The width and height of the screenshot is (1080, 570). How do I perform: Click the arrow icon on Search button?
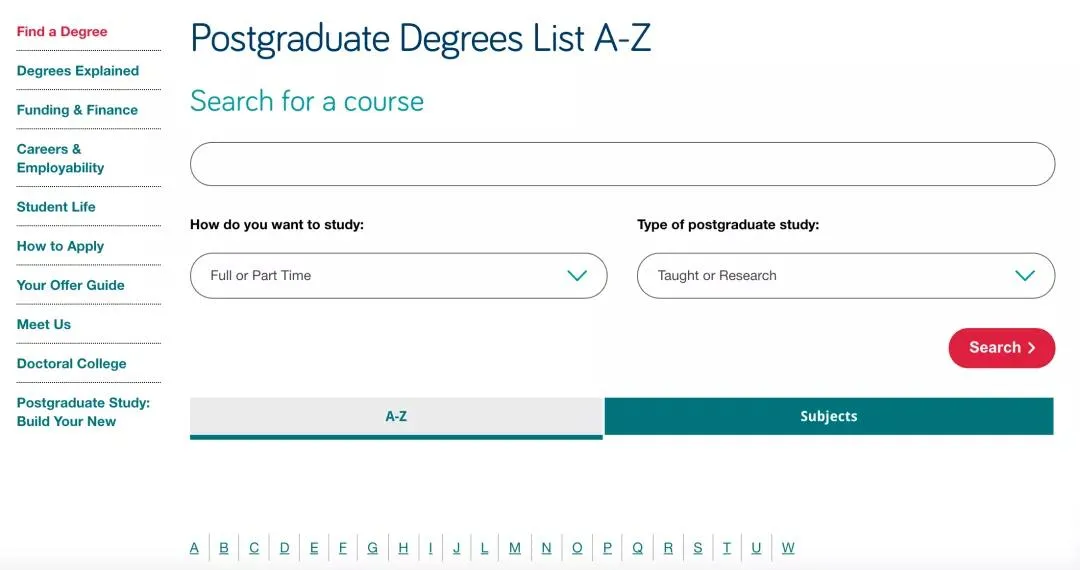pos(1032,348)
